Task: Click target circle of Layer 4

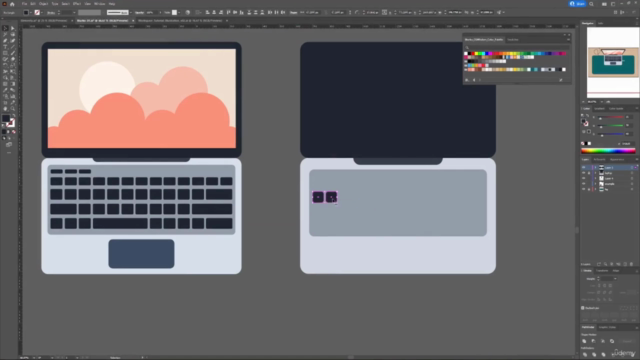Action: coord(632,178)
